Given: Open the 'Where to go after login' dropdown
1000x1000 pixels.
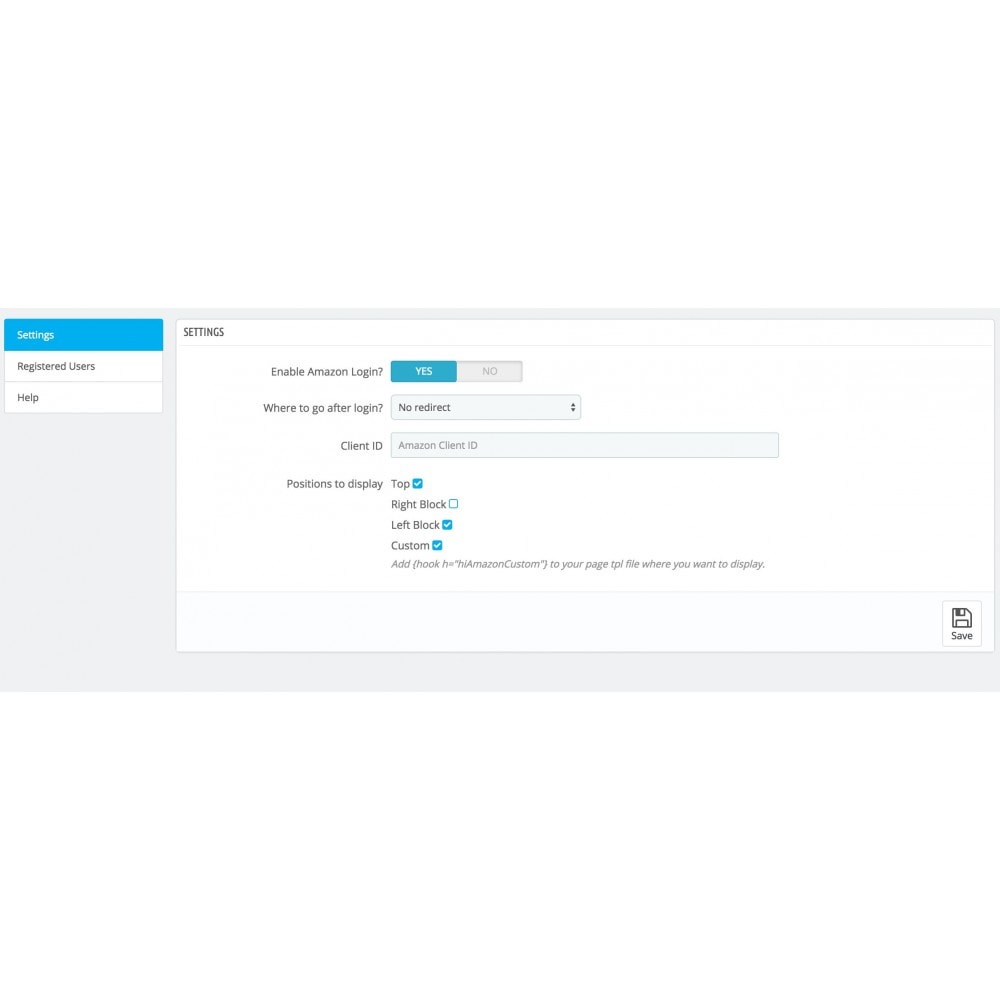Looking at the screenshot, I should (x=485, y=408).
